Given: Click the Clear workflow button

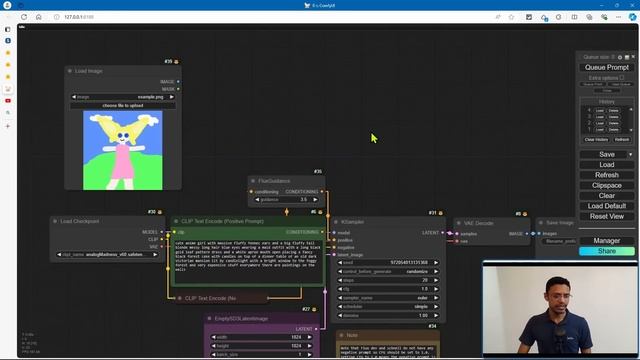Looking at the screenshot, I should tap(607, 196).
